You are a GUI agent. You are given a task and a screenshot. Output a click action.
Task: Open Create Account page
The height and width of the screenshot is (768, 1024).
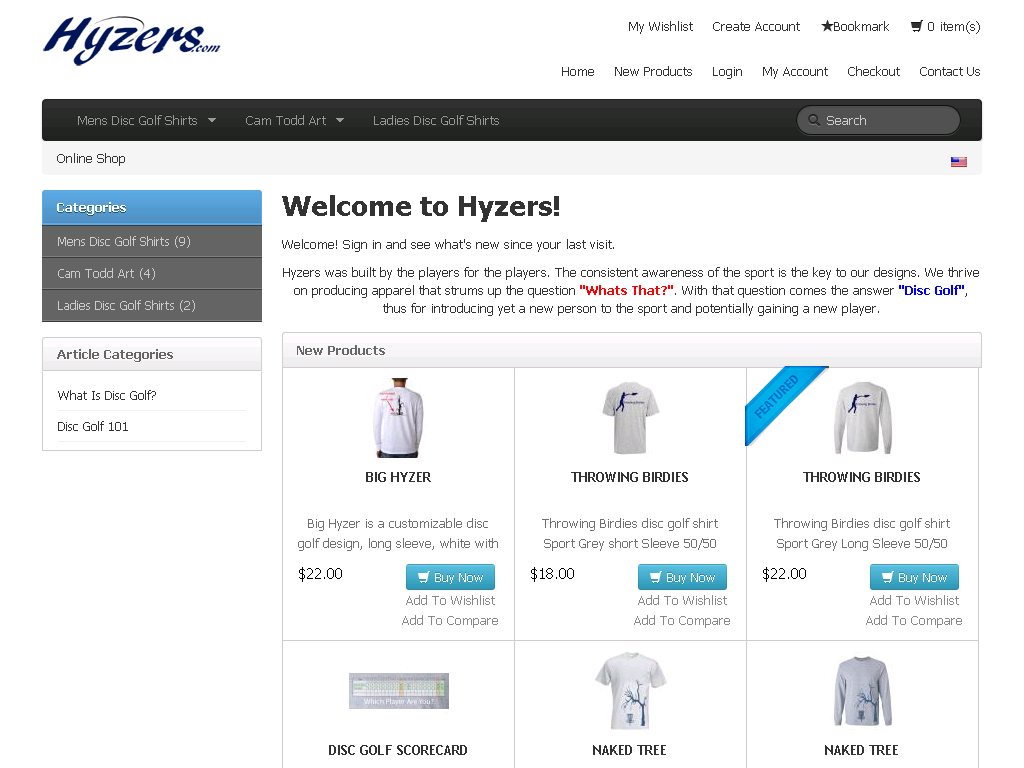pyautogui.click(x=756, y=26)
